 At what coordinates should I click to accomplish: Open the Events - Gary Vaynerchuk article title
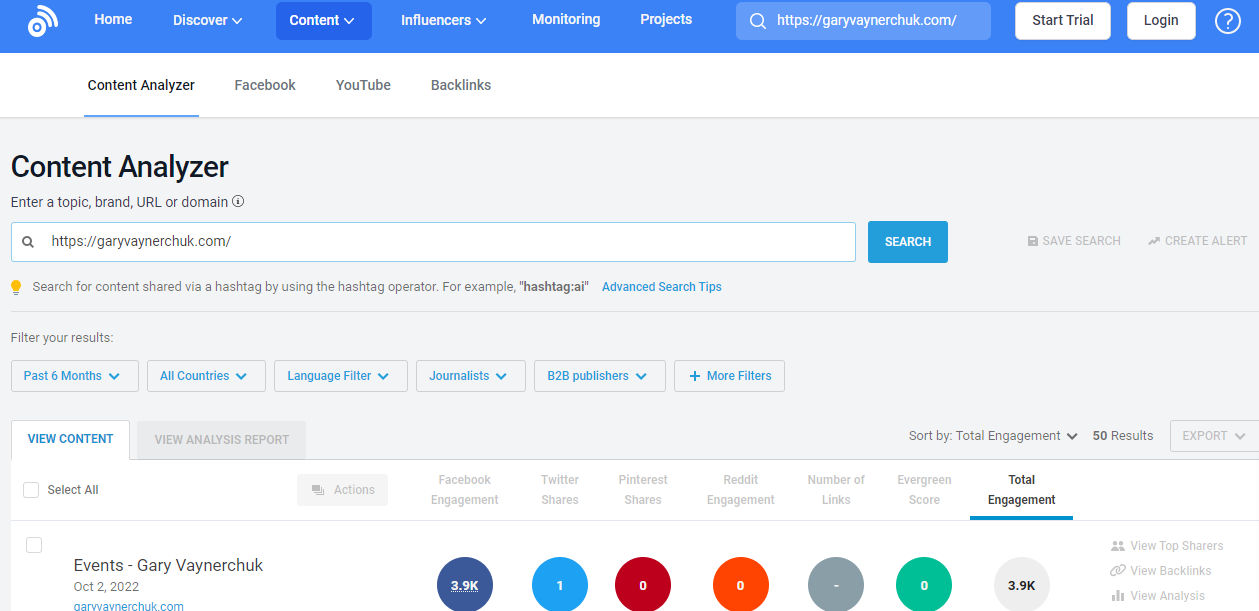pyautogui.click(x=168, y=565)
